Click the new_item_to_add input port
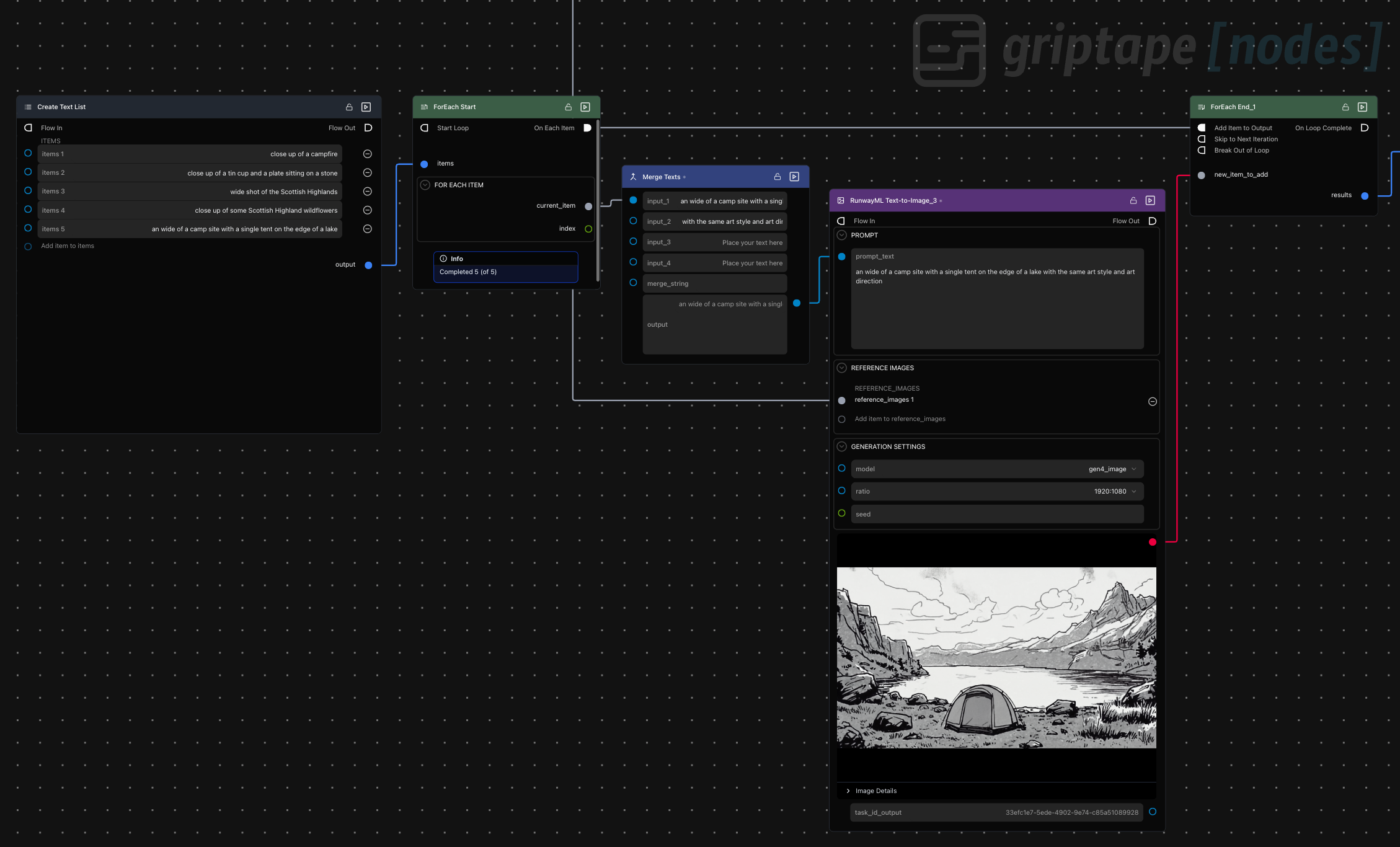 pyautogui.click(x=1201, y=175)
